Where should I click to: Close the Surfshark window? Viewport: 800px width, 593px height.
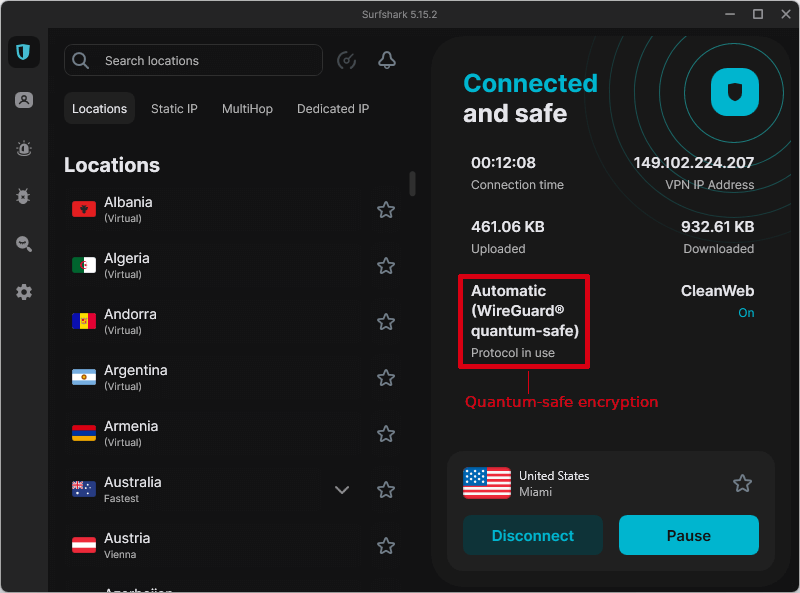pos(786,14)
